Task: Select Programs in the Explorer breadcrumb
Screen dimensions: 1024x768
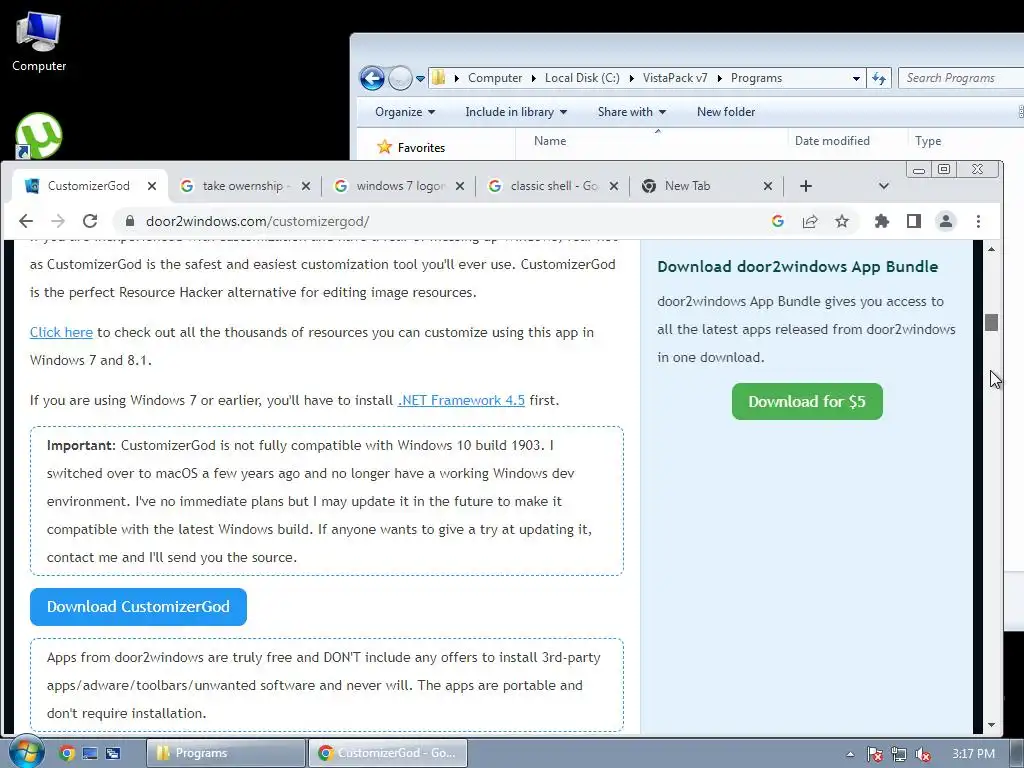Action: click(x=756, y=78)
